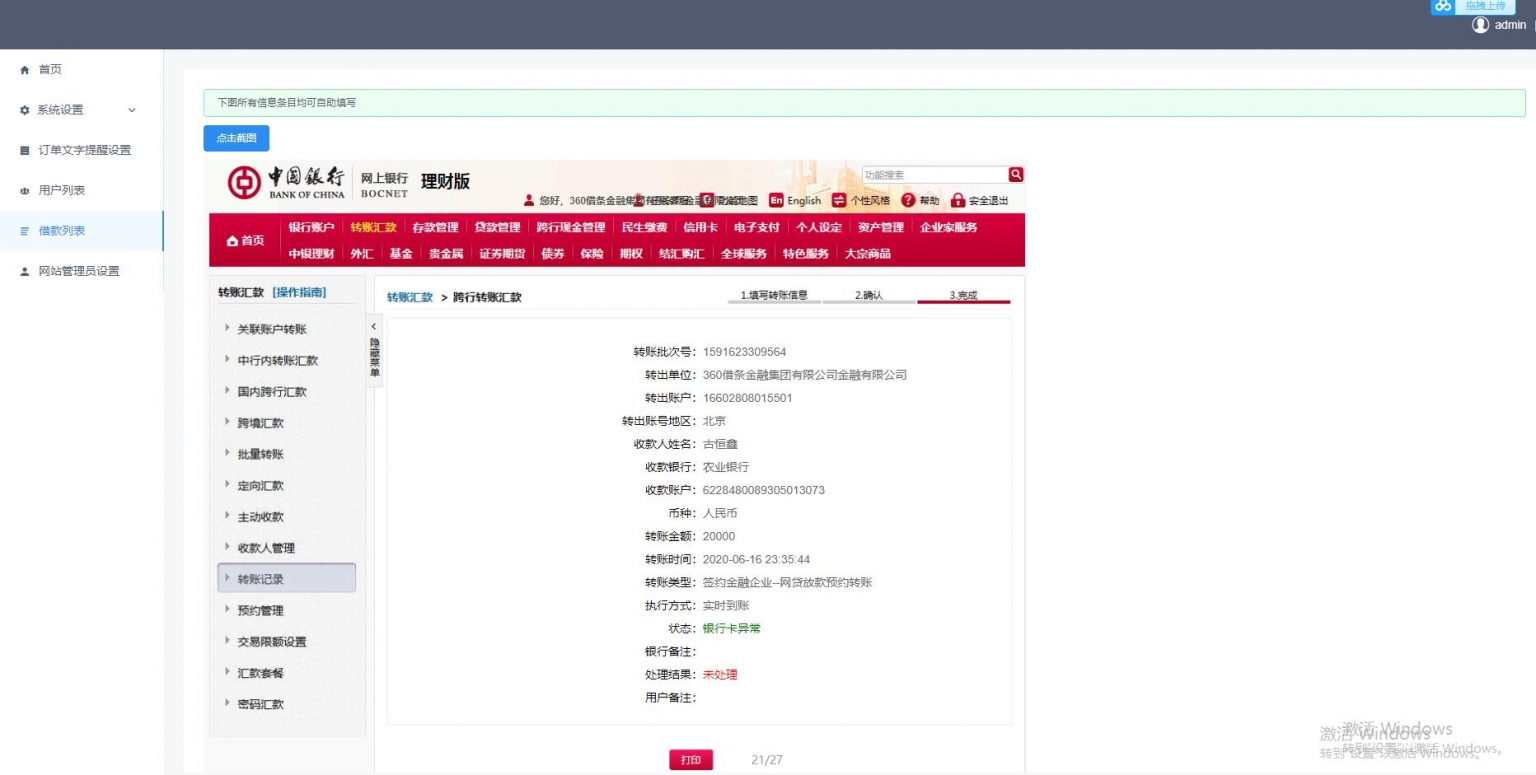Image resolution: width=1536 pixels, height=775 pixels.
Task: Click the system settings gear icon
Action: tap(25, 110)
